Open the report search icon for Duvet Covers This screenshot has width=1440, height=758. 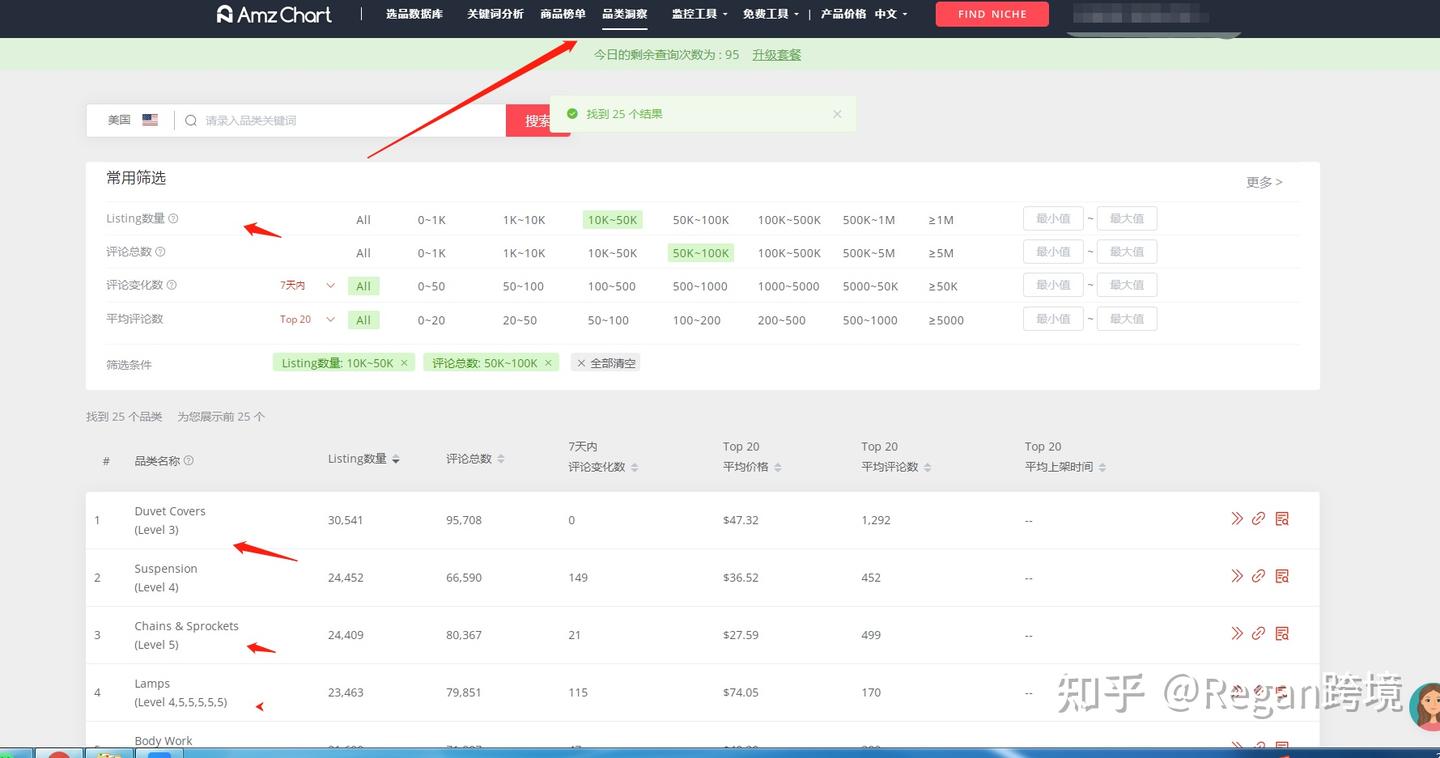tap(1282, 518)
